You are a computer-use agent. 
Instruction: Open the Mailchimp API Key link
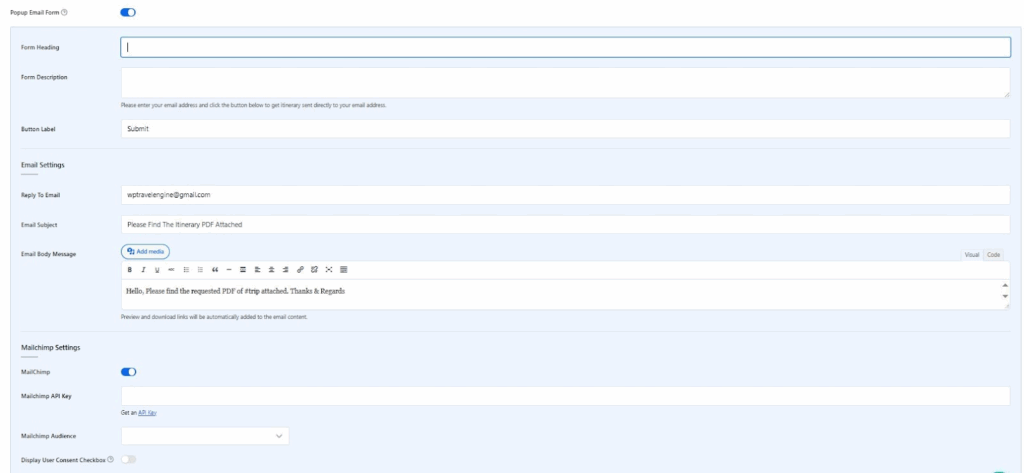coord(147,412)
